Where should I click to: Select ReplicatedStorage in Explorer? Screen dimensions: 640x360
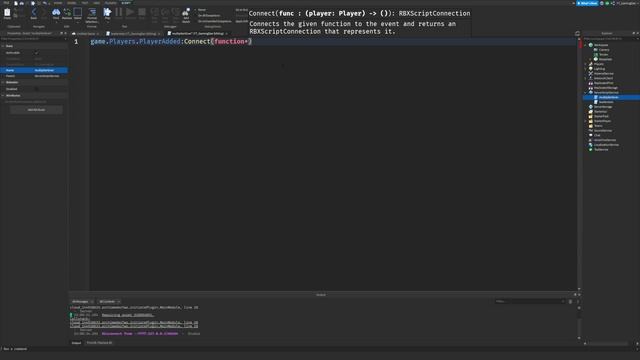(605, 88)
